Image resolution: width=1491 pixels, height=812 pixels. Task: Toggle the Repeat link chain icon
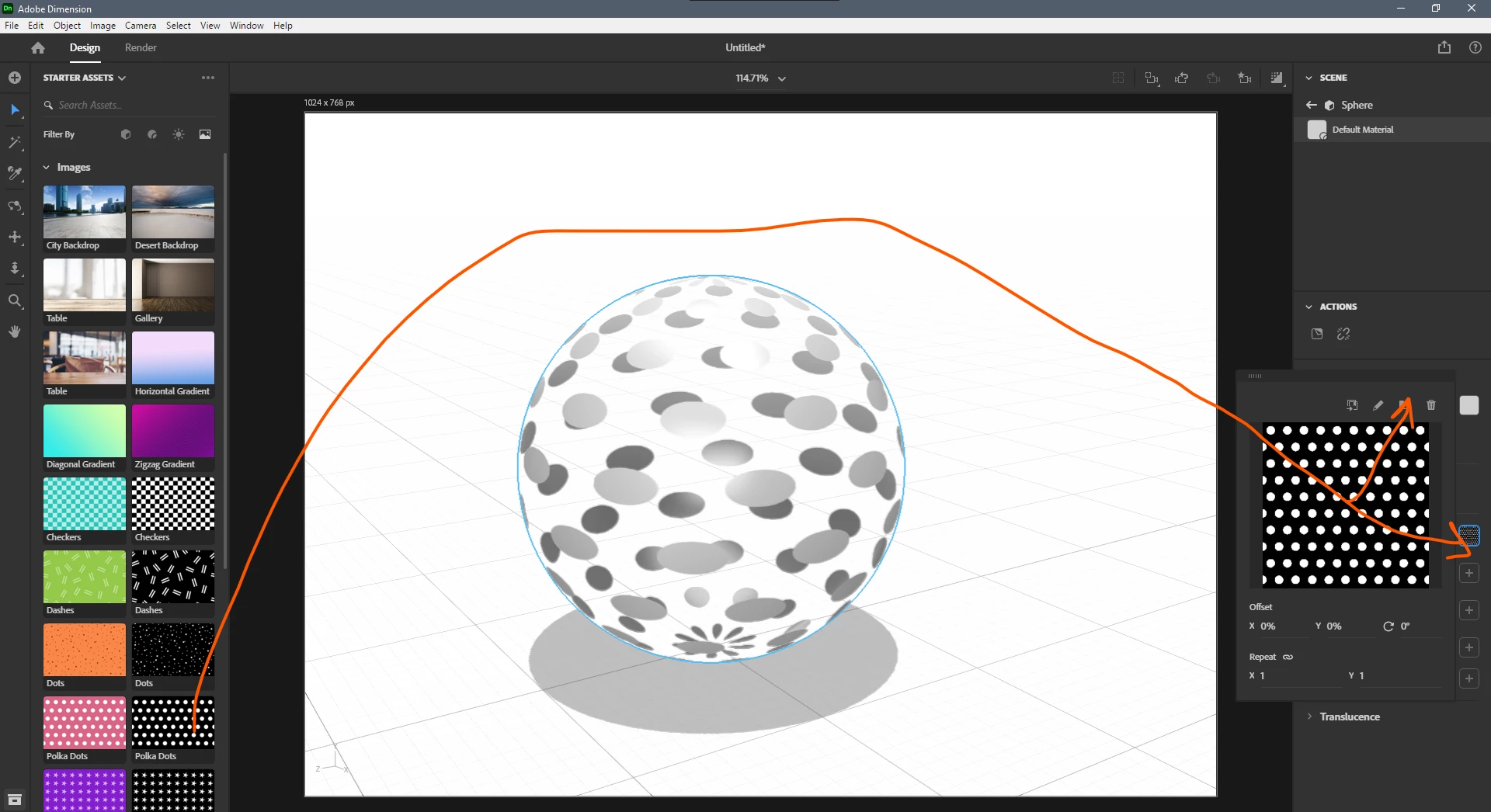[x=1288, y=657]
